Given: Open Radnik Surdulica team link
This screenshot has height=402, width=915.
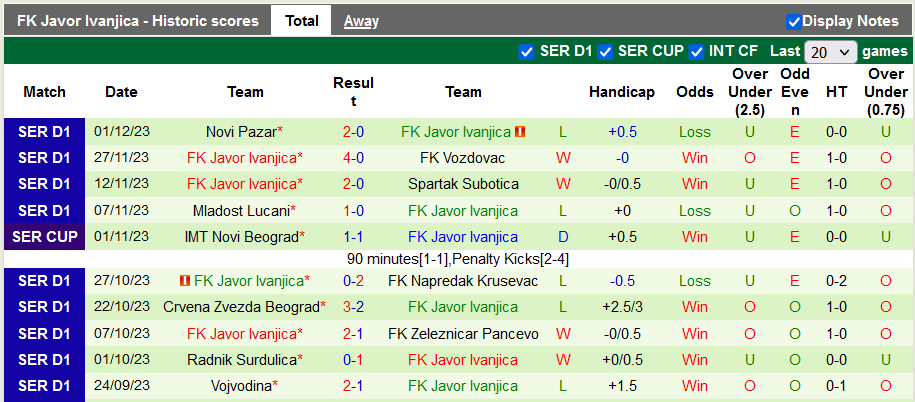Looking at the screenshot, I should [x=241, y=360].
